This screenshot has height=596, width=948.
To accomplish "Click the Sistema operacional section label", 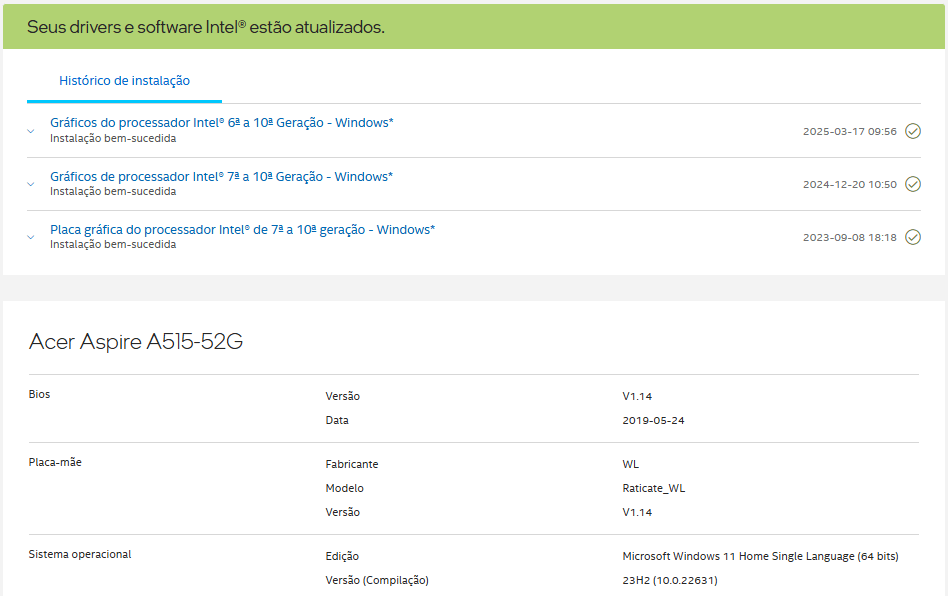I will click(x=80, y=554).
